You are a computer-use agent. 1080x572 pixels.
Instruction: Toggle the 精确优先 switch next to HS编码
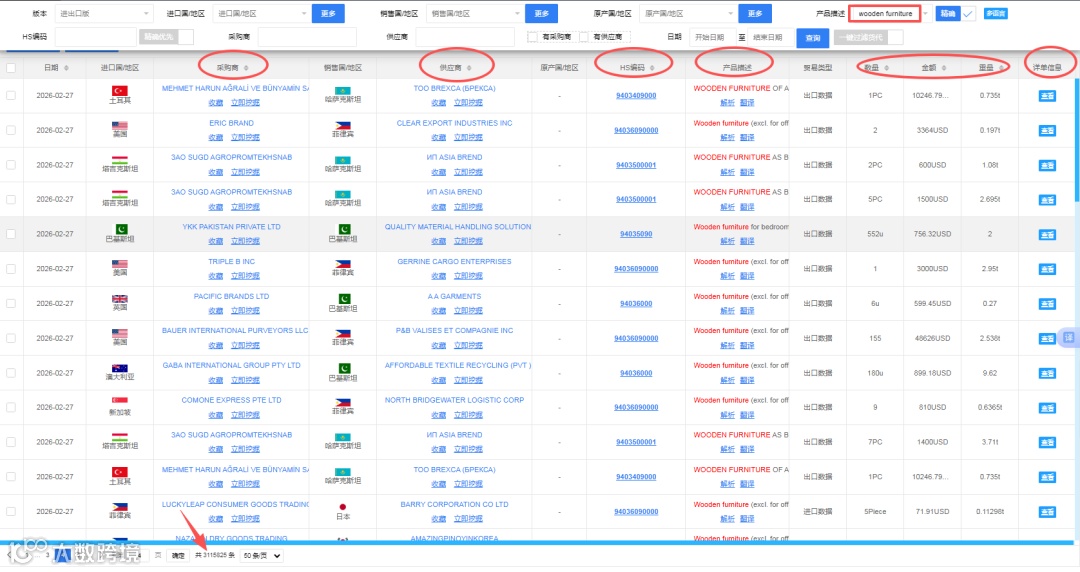(x=167, y=37)
